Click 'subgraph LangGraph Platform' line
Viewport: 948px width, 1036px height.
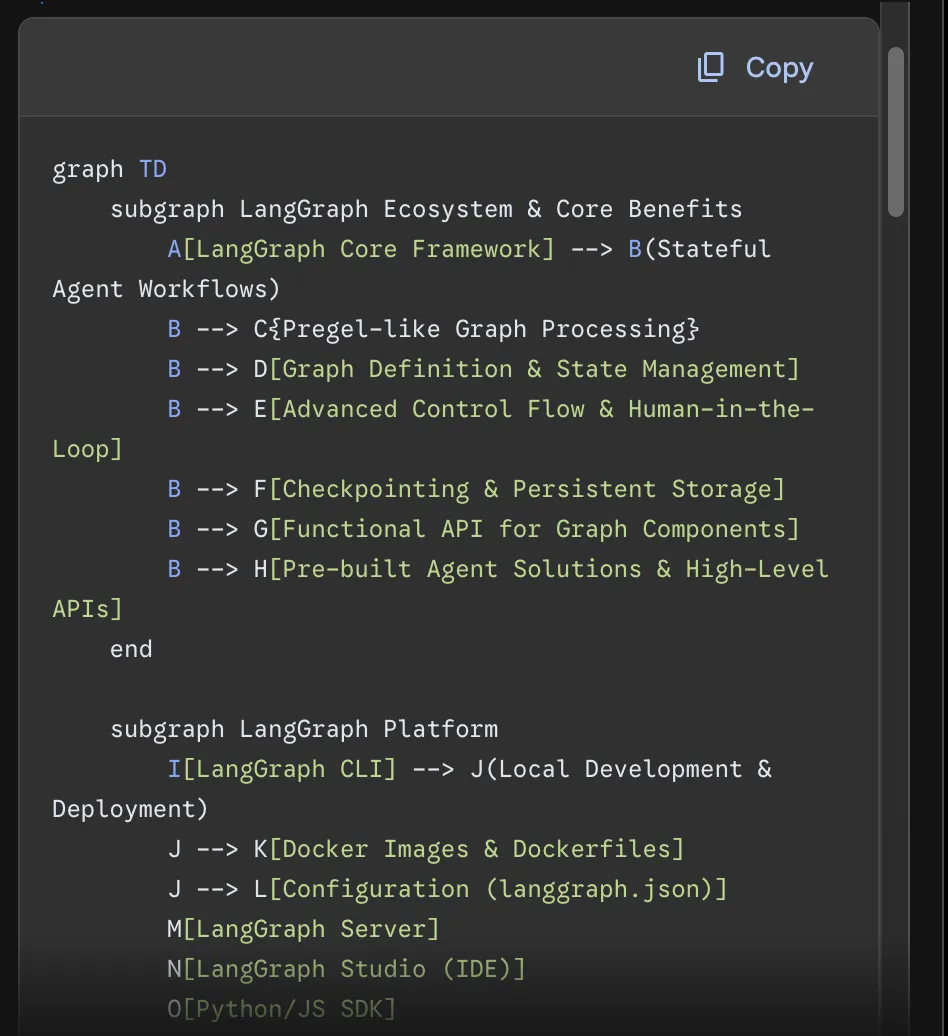tap(304, 729)
